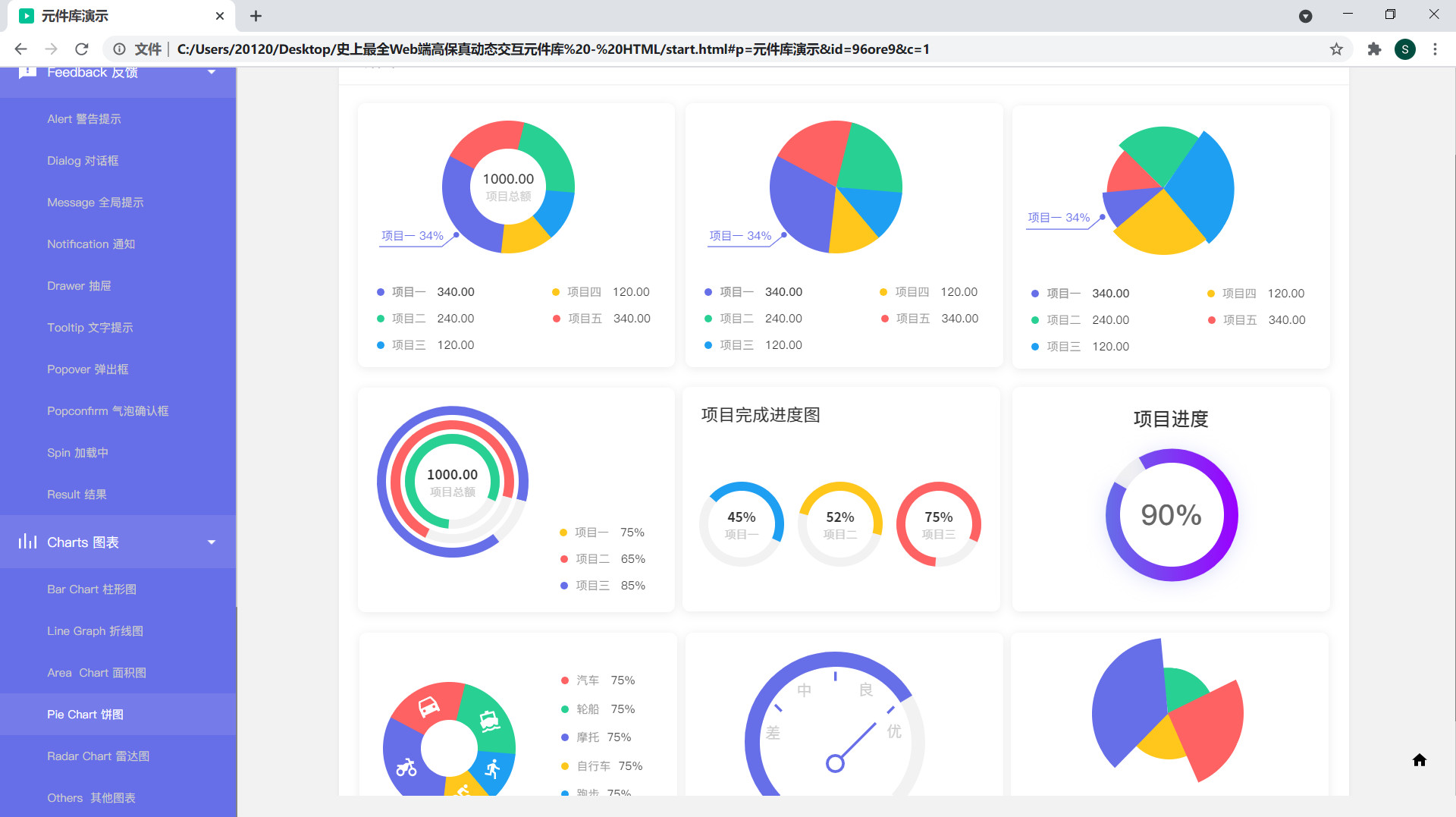
Task: Click the gauge needle pivot circle
Action: pyautogui.click(x=835, y=763)
